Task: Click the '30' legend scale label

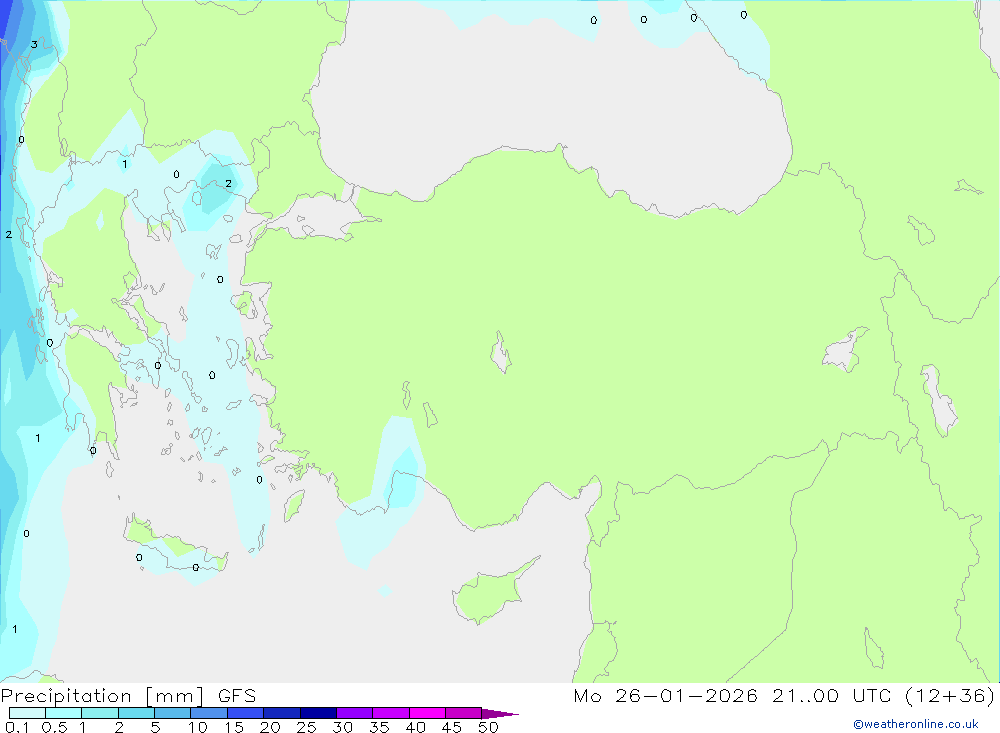Action: point(342,727)
